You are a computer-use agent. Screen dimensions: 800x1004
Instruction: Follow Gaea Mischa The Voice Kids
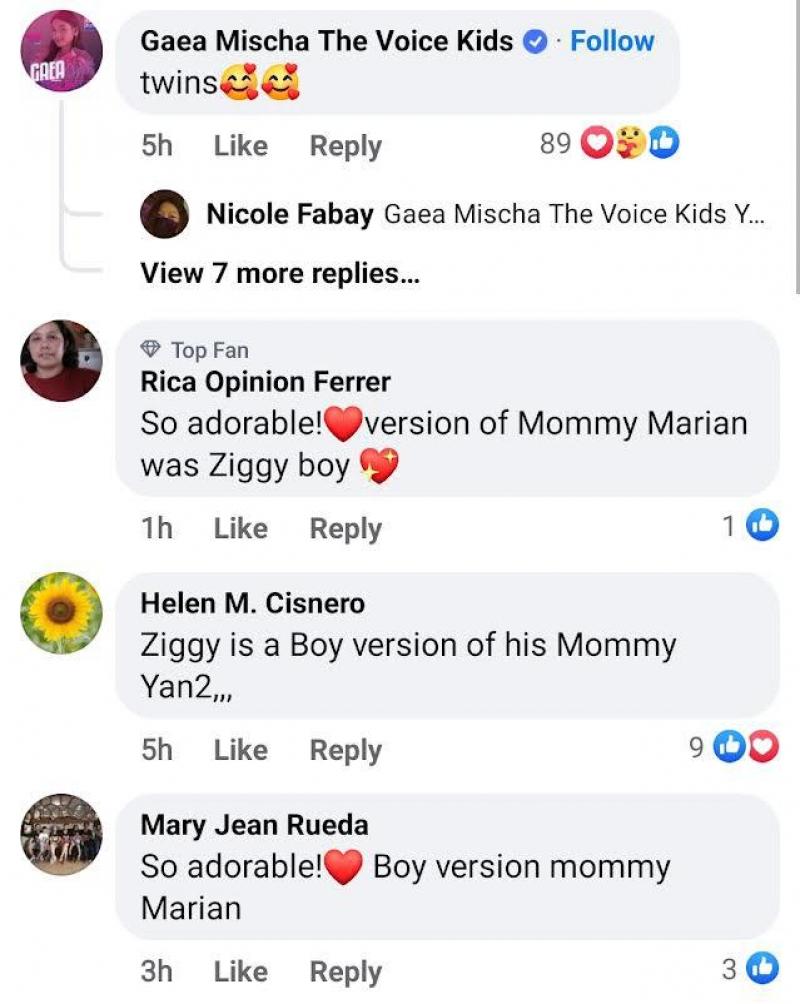point(612,42)
